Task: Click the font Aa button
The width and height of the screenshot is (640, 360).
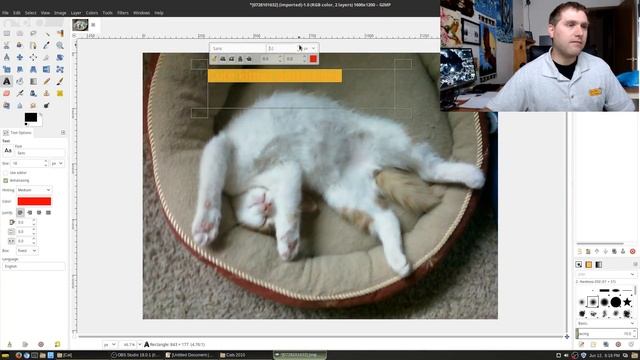Action: [8, 151]
